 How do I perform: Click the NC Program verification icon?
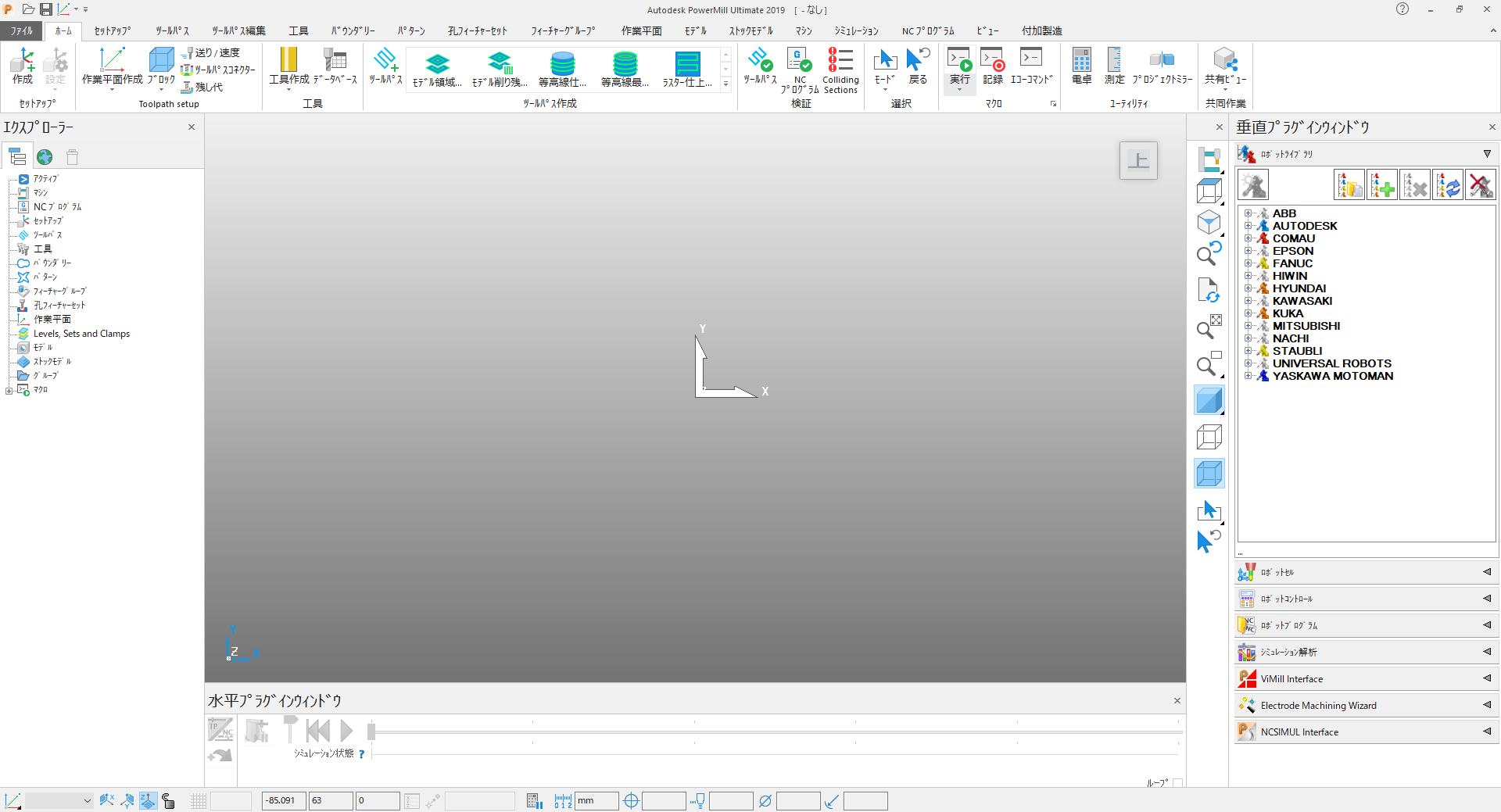800,70
